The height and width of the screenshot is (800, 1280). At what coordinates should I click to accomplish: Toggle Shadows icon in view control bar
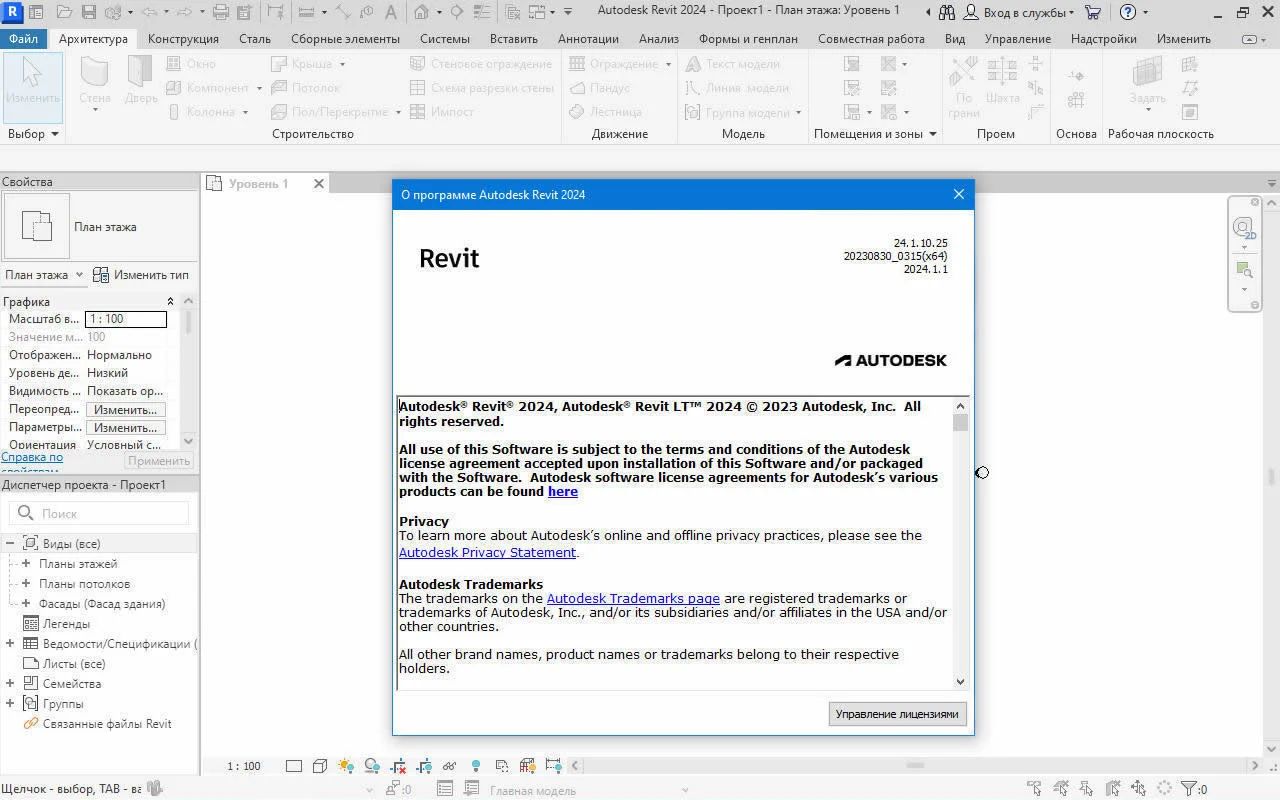[x=372, y=766]
